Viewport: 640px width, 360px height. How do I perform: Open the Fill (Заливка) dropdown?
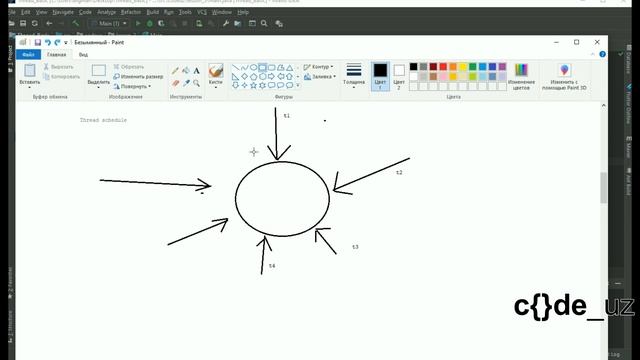point(320,76)
